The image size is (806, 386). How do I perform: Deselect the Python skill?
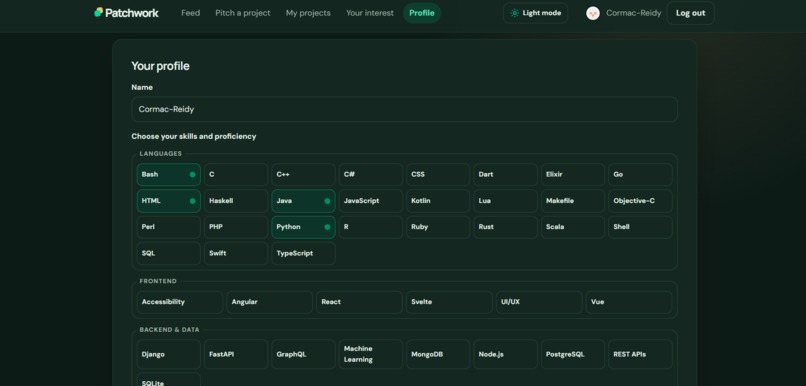point(303,227)
